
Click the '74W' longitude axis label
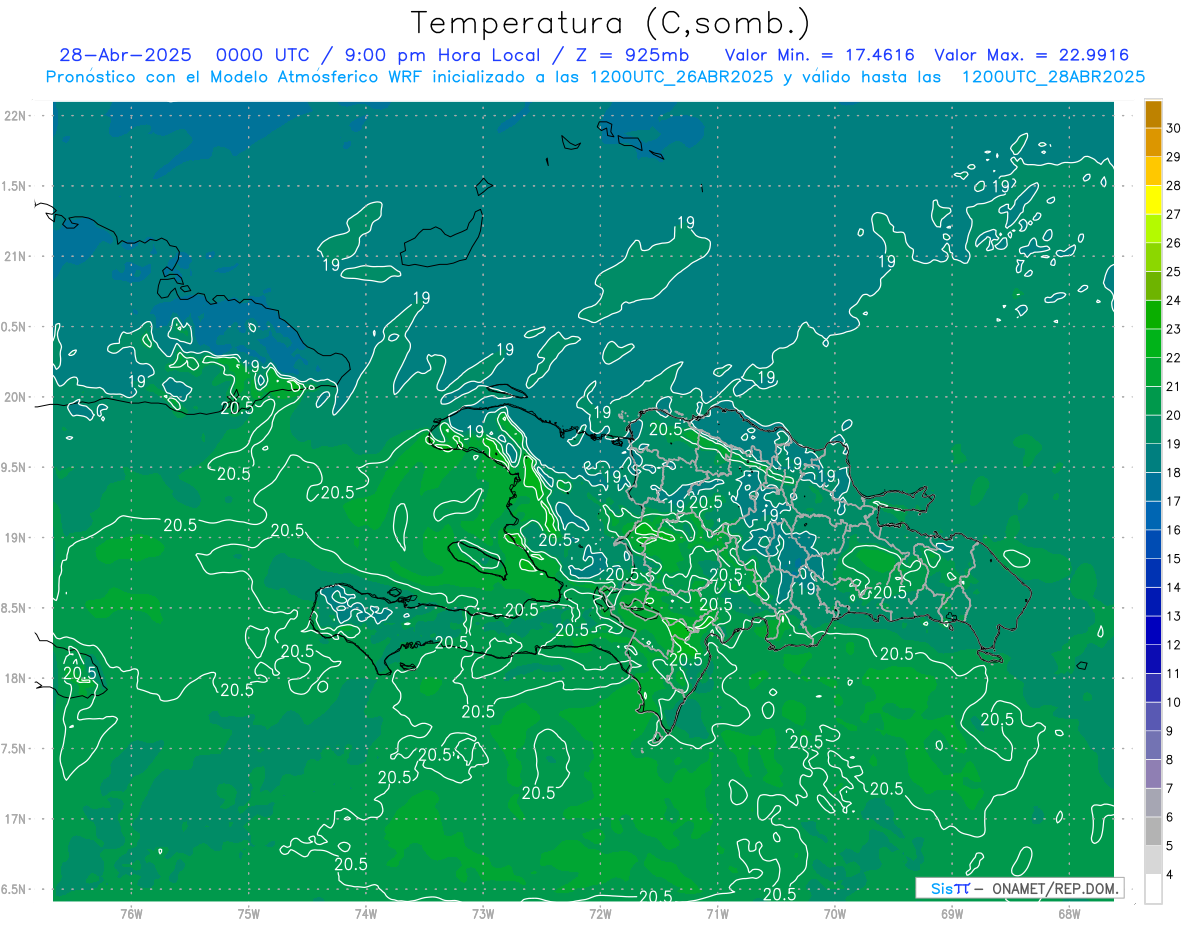point(366,913)
